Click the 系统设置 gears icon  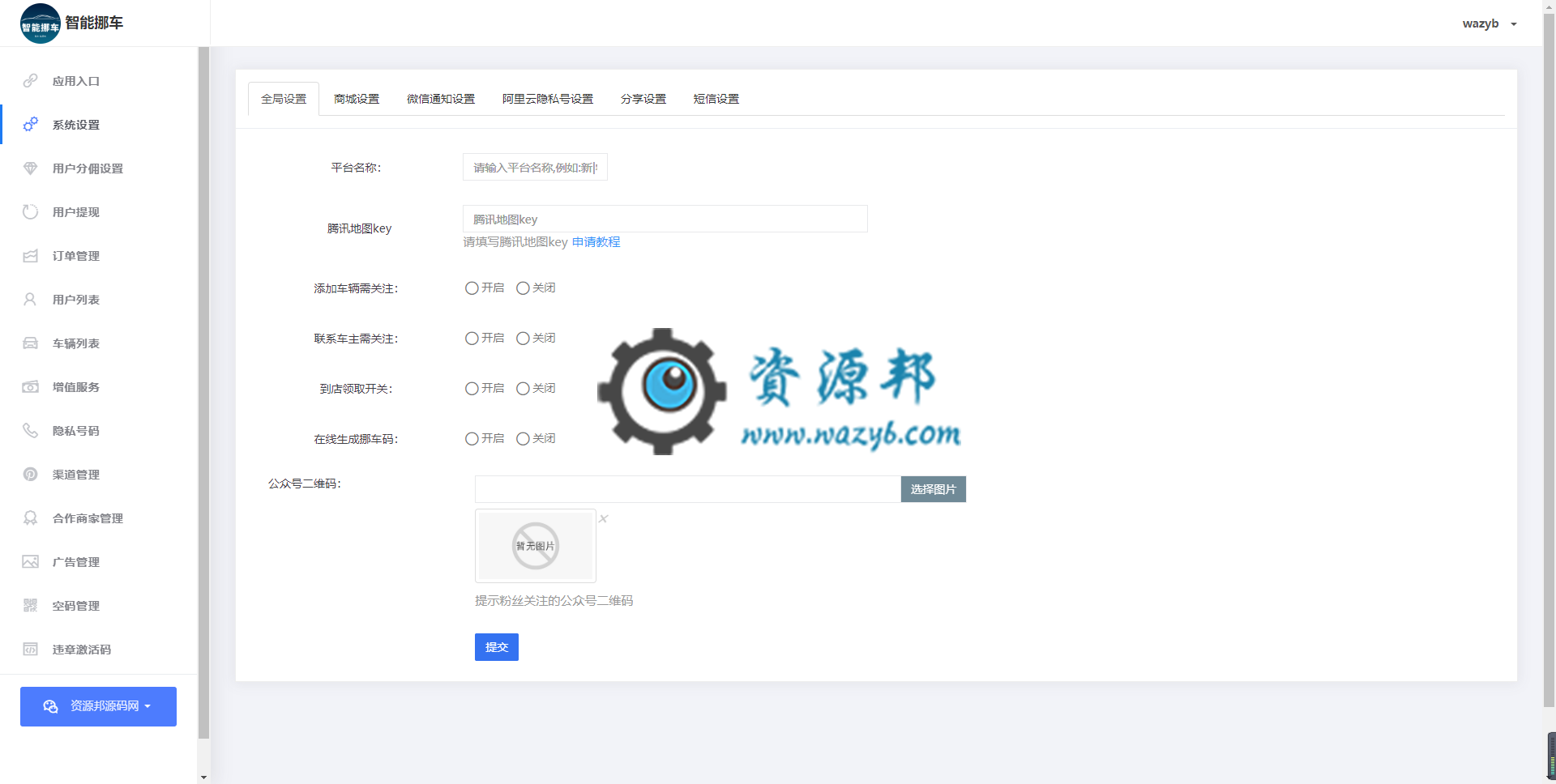coord(30,125)
